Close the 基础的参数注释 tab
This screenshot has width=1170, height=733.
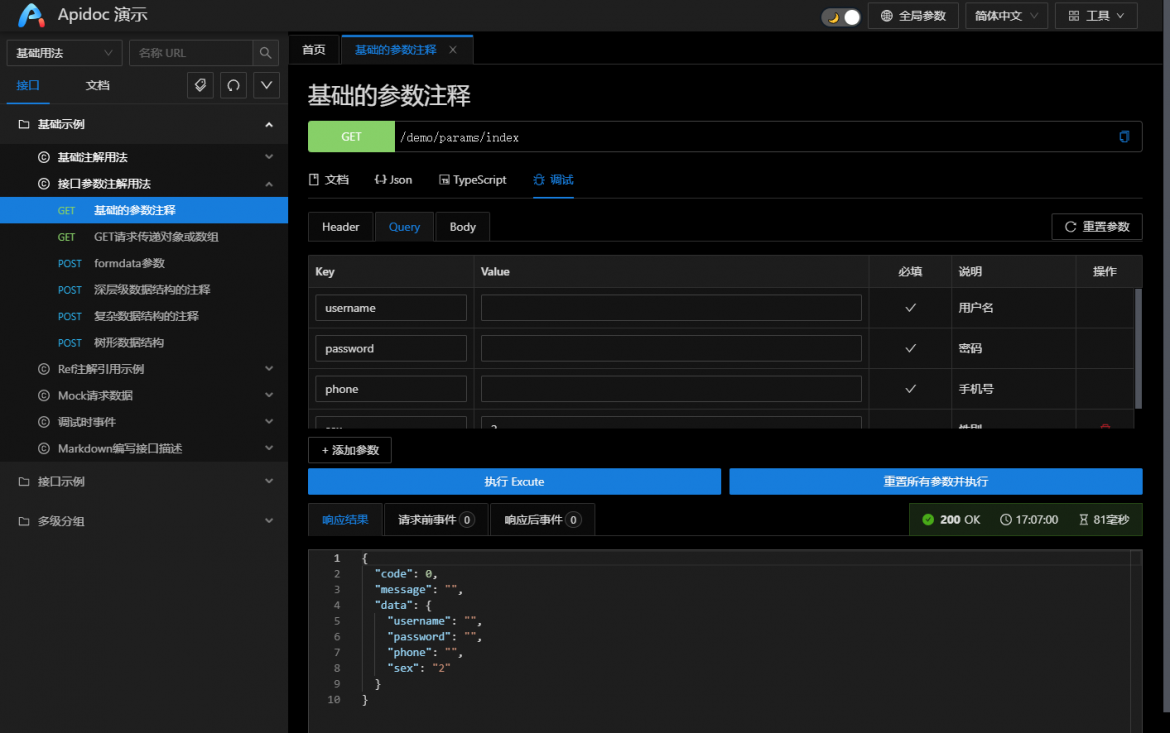click(x=453, y=50)
